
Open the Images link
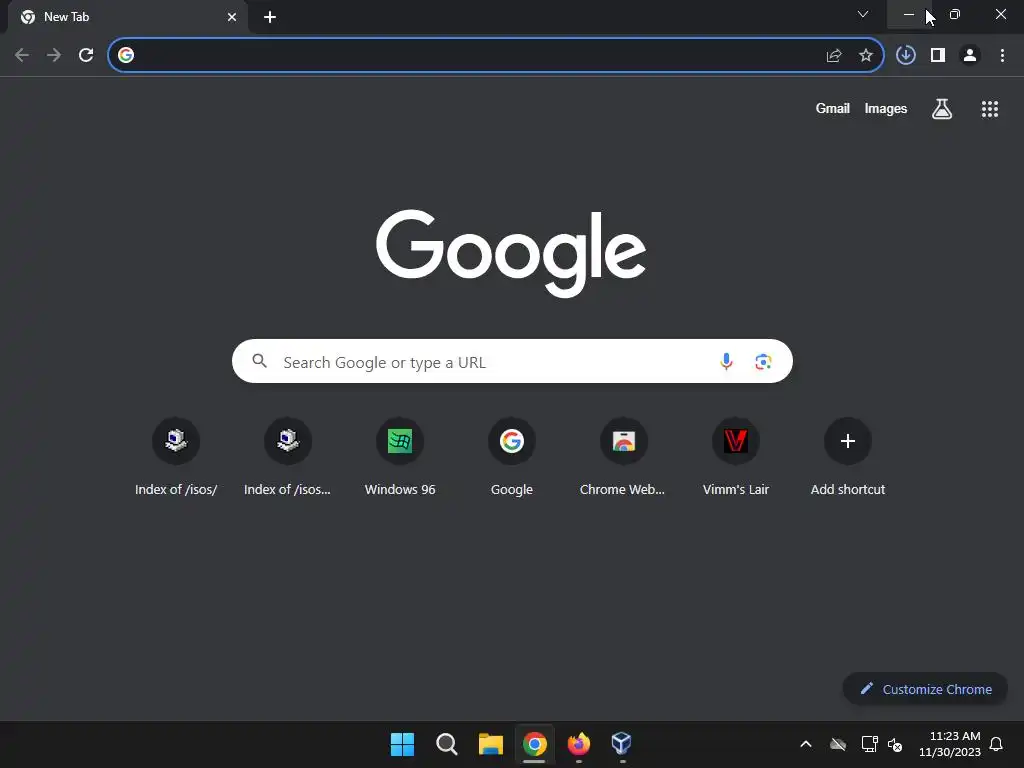[886, 108]
